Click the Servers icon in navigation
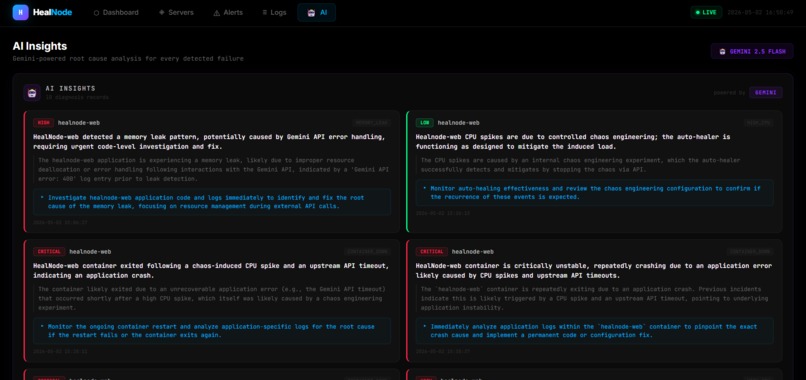The width and height of the screenshot is (806, 380). (x=162, y=12)
